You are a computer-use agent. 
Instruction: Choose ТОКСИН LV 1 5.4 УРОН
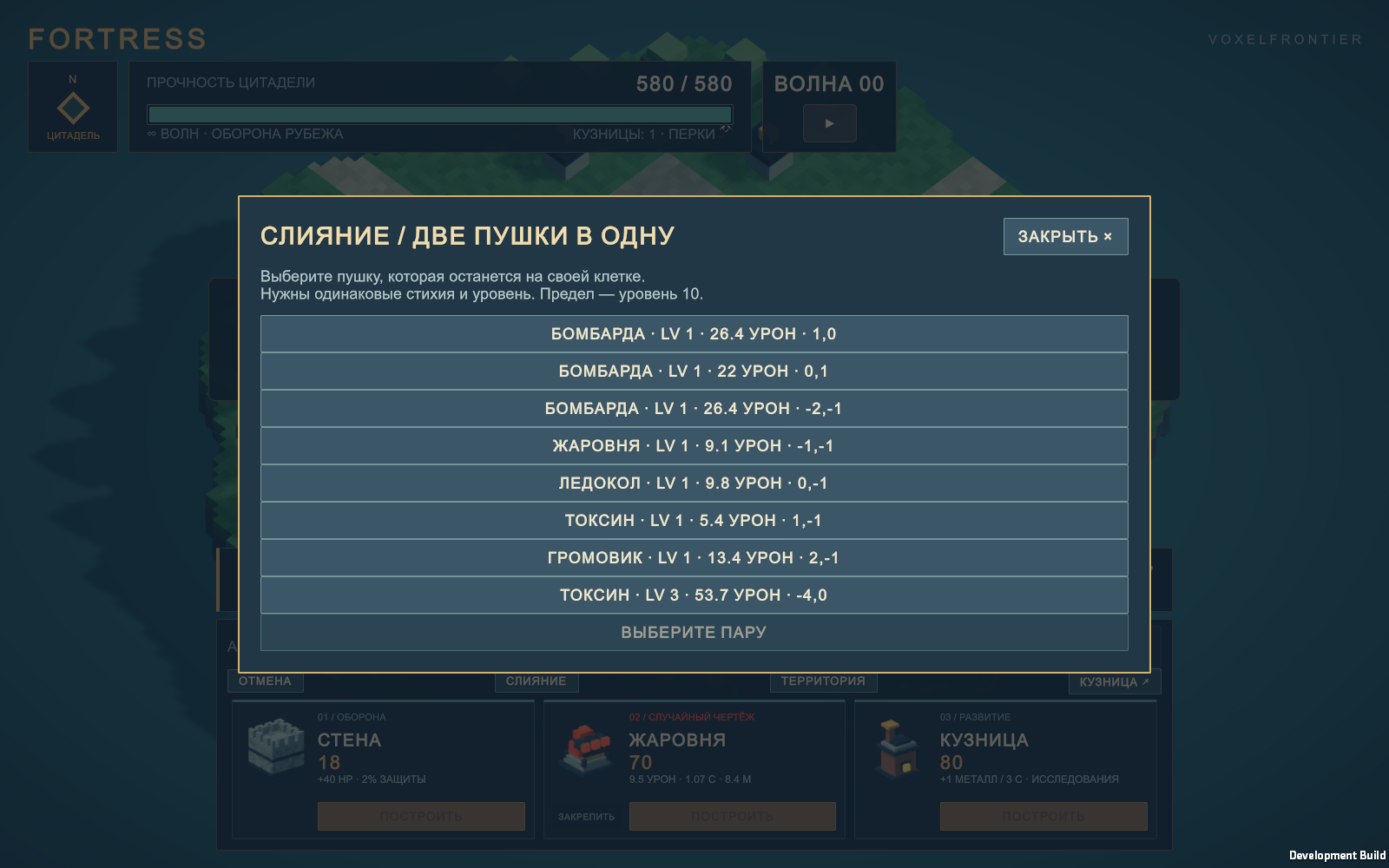point(694,521)
